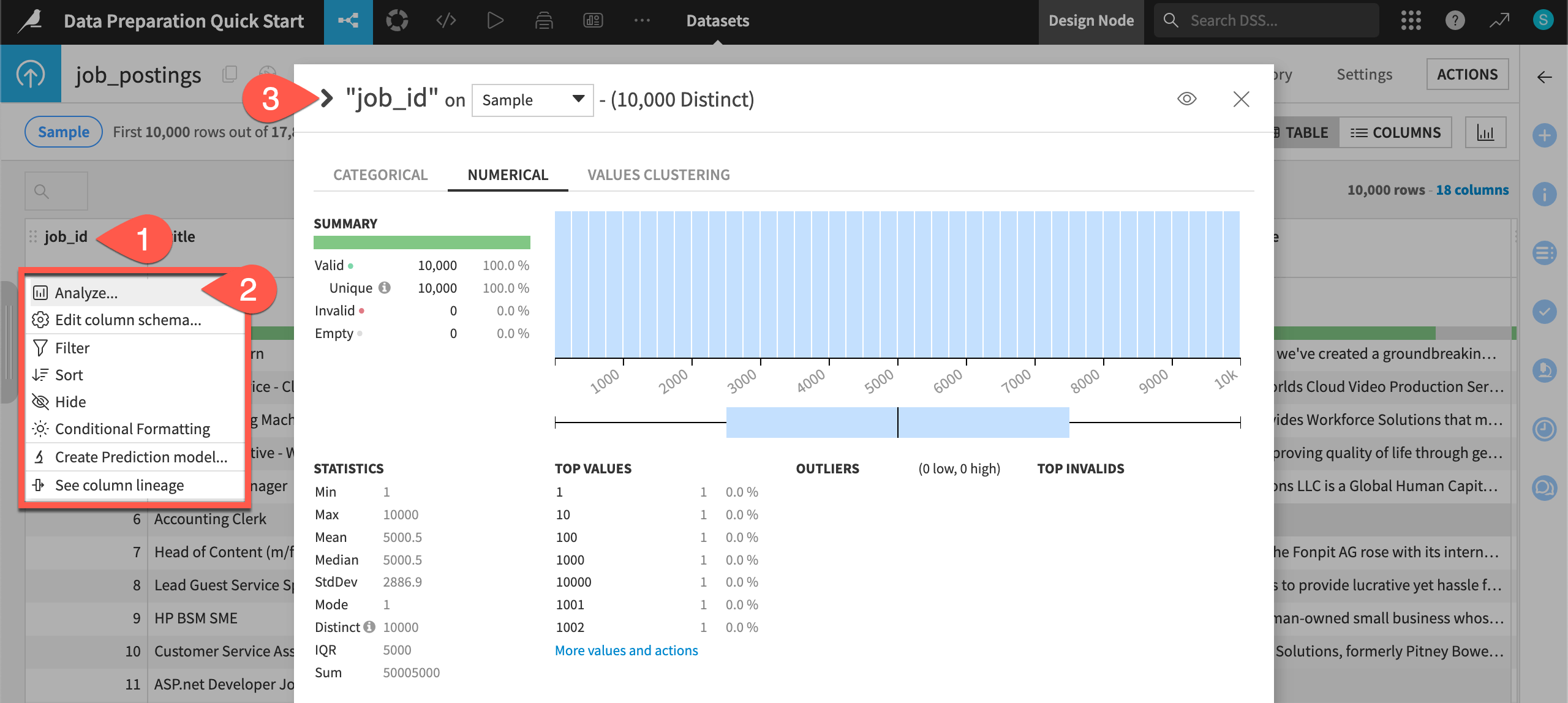1568x703 pixels.
Task: Select the code notebooks icon
Action: [445, 20]
